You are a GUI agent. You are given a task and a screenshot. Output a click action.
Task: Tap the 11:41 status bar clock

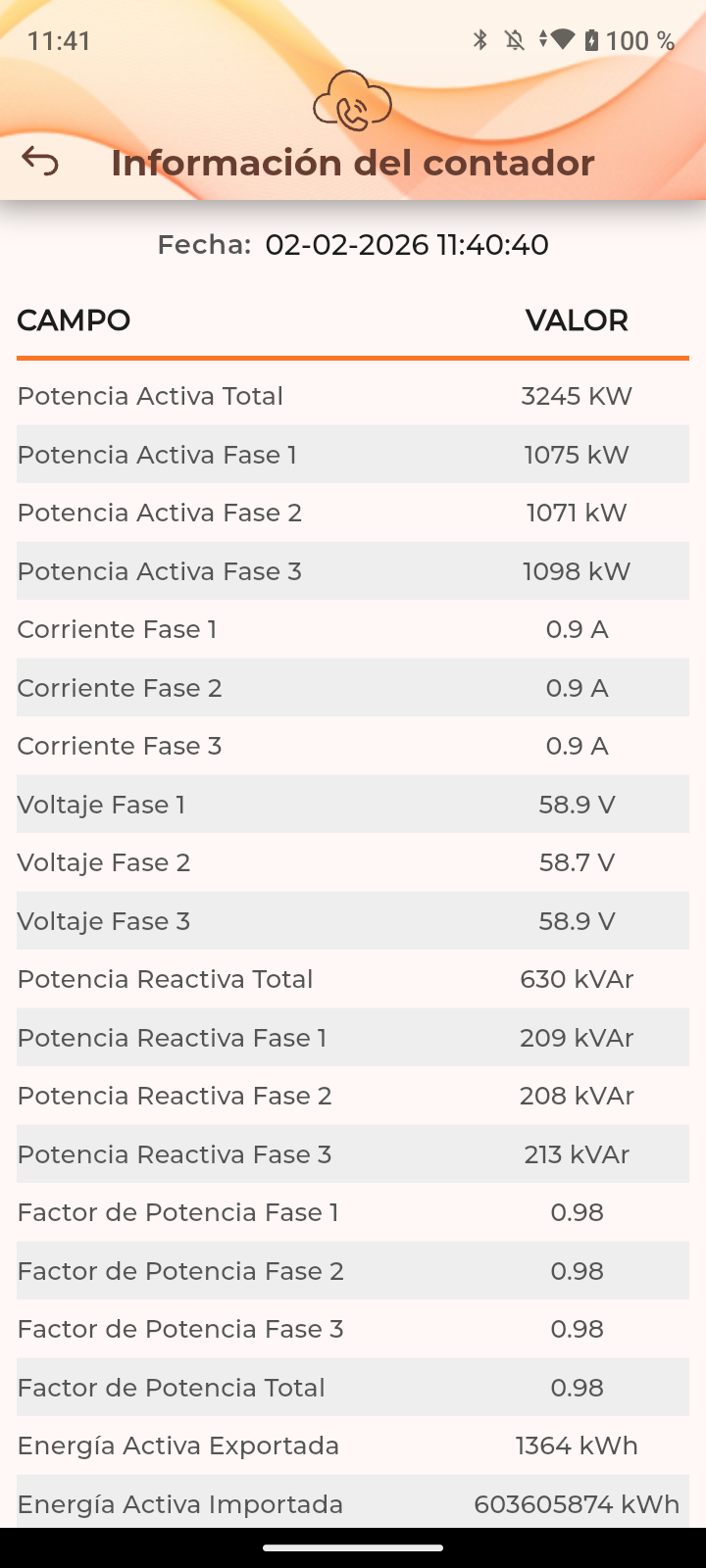[x=59, y=41]
